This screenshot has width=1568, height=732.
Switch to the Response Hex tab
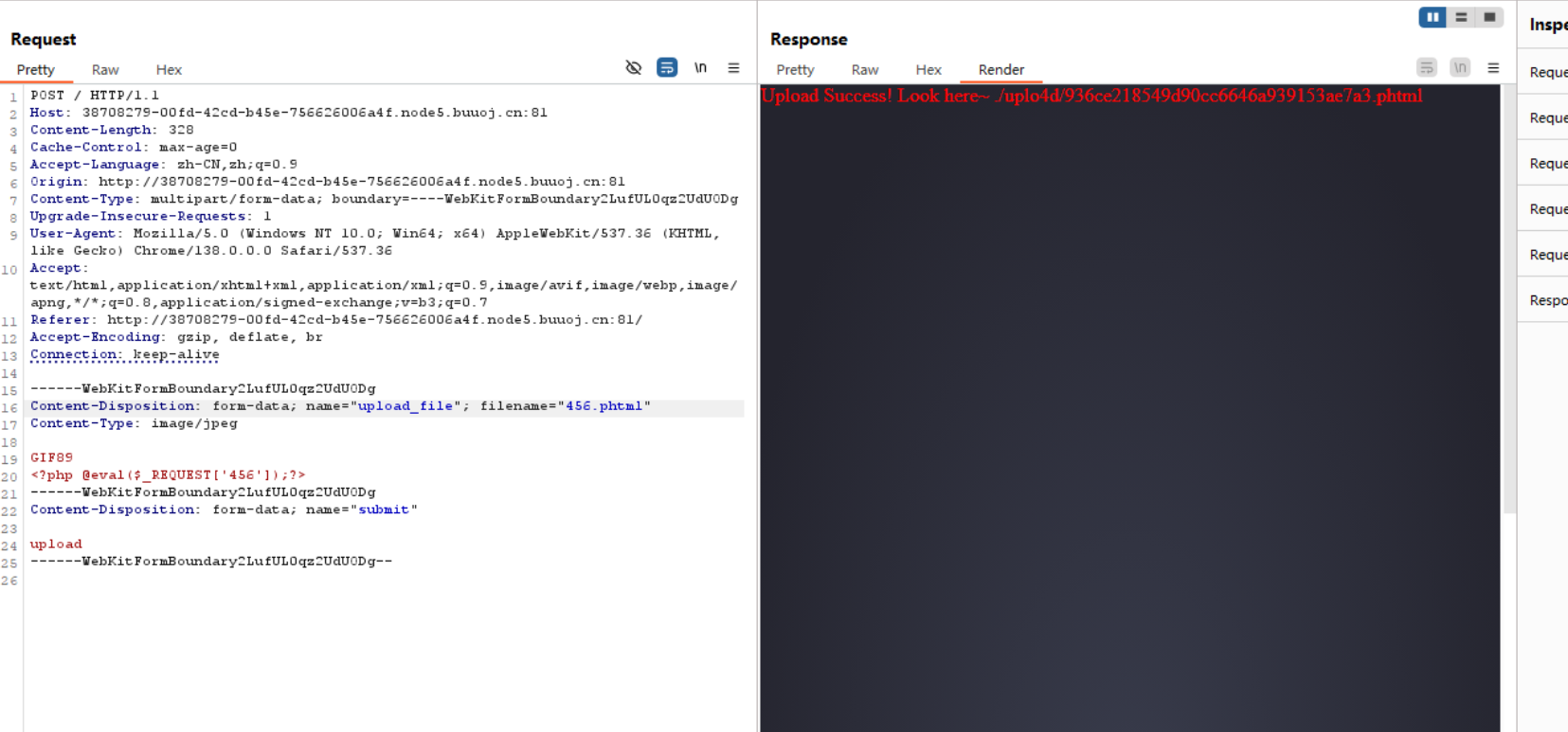coord(928,70)
